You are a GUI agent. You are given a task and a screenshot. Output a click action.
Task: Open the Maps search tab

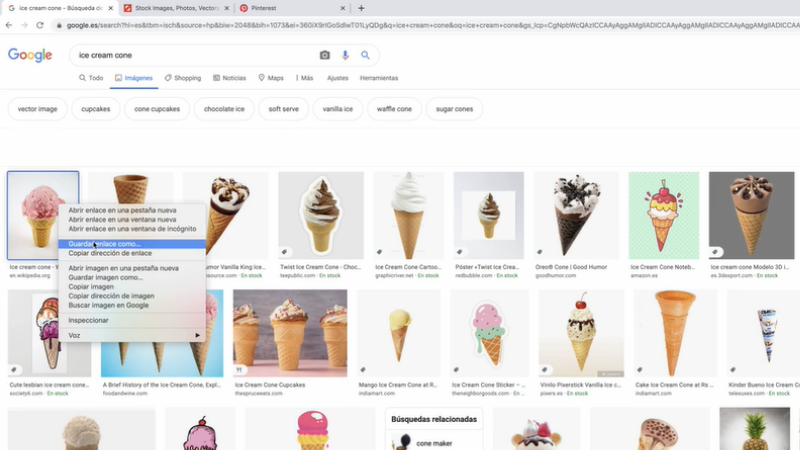(x=271, y=78)
